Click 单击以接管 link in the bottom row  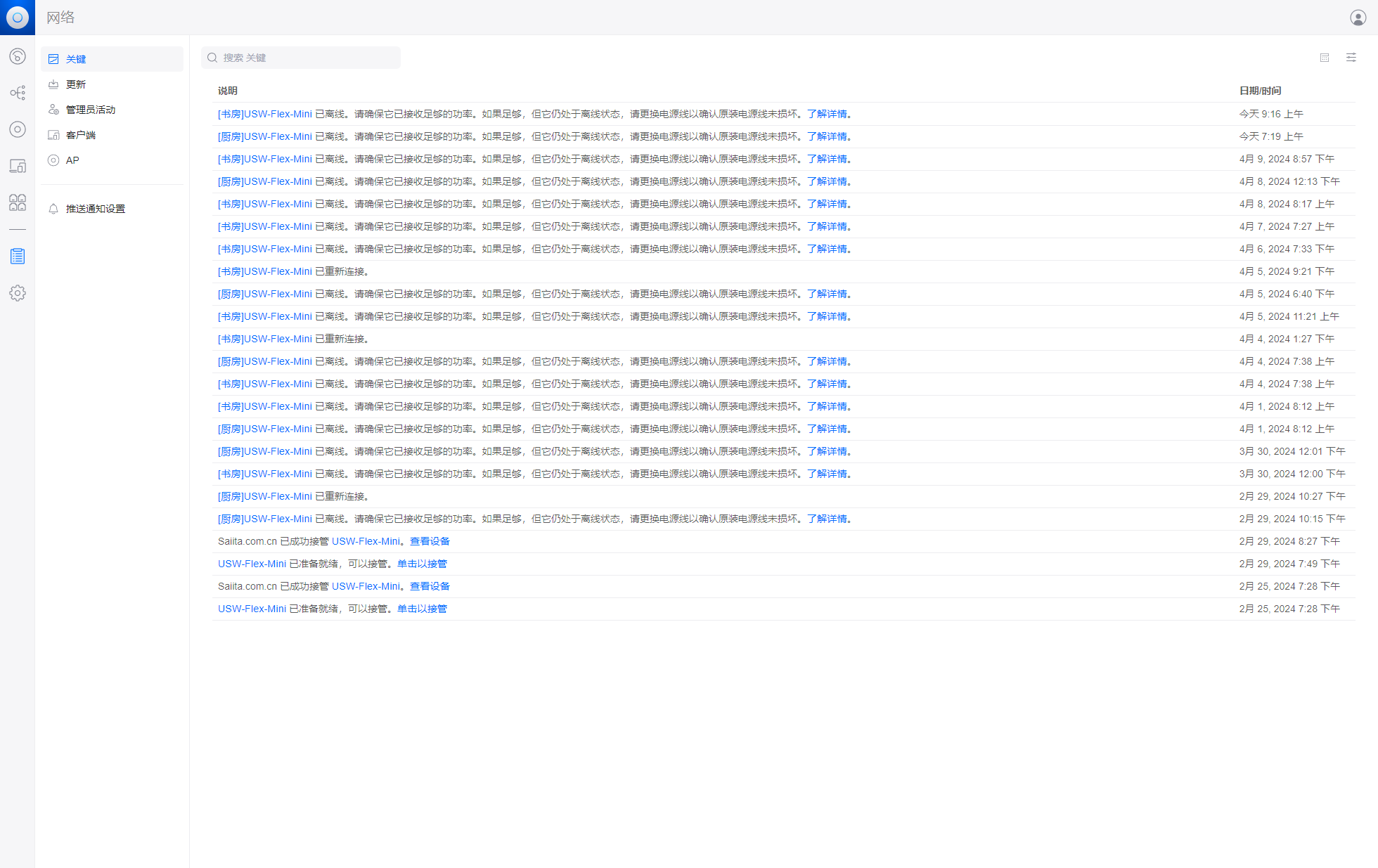pos(422,609)
